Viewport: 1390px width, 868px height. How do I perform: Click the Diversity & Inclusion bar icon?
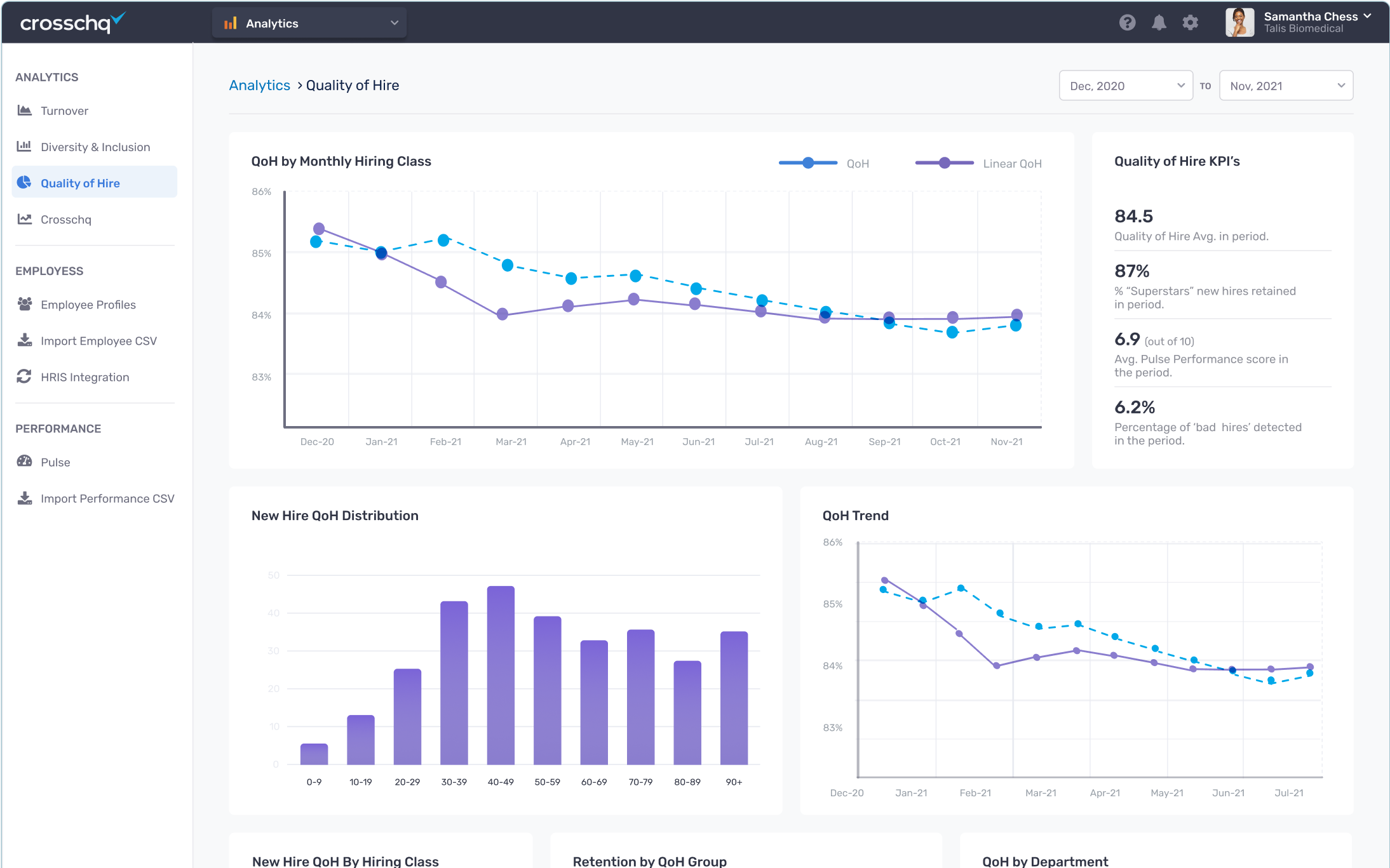(24, 147)
